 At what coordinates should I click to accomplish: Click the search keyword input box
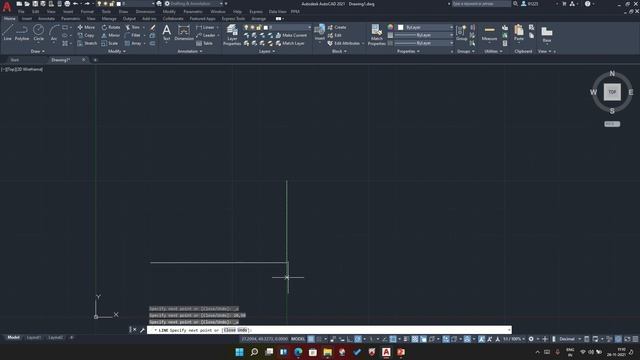point(481,4)
